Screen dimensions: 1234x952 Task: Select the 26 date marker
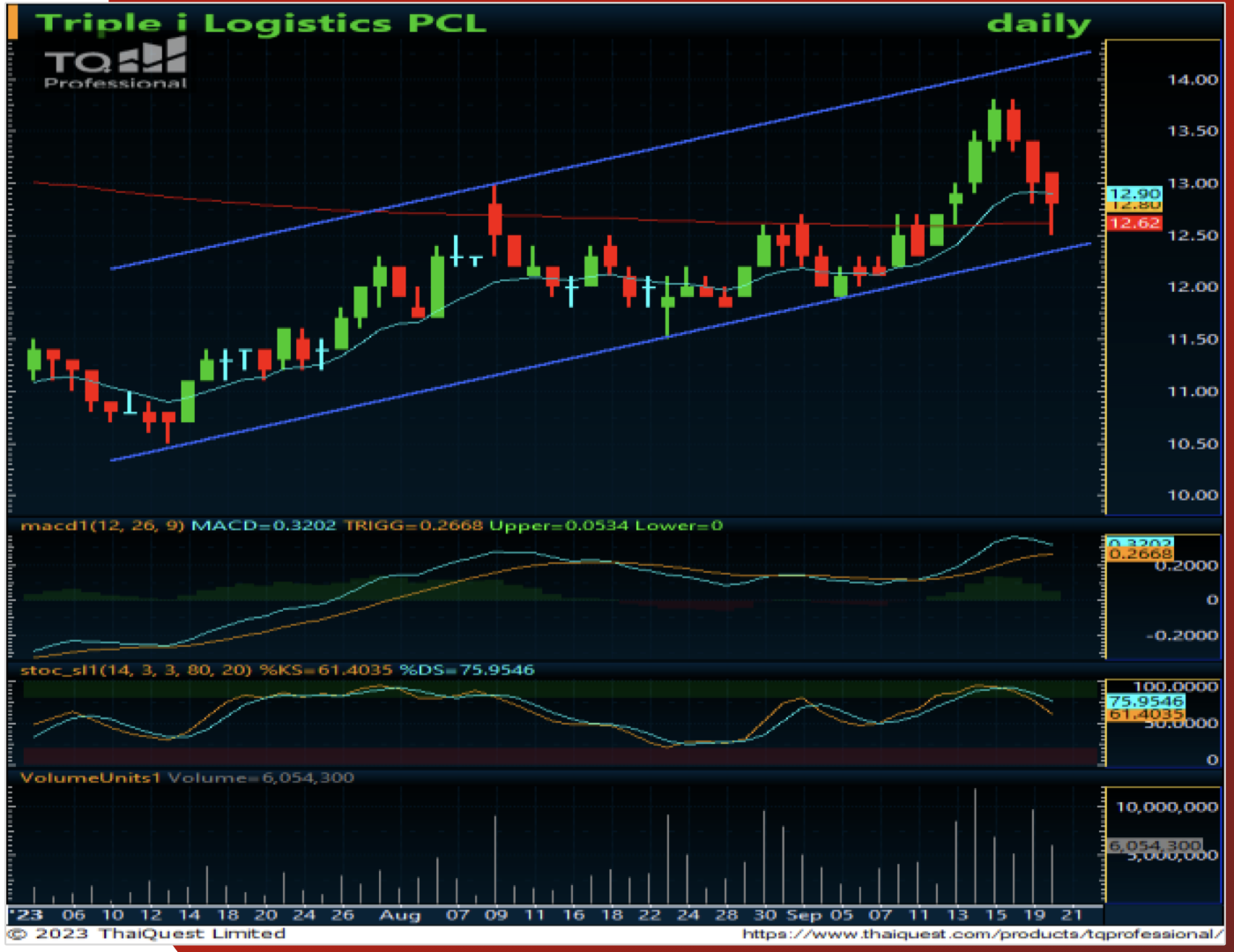pos(343,915)
